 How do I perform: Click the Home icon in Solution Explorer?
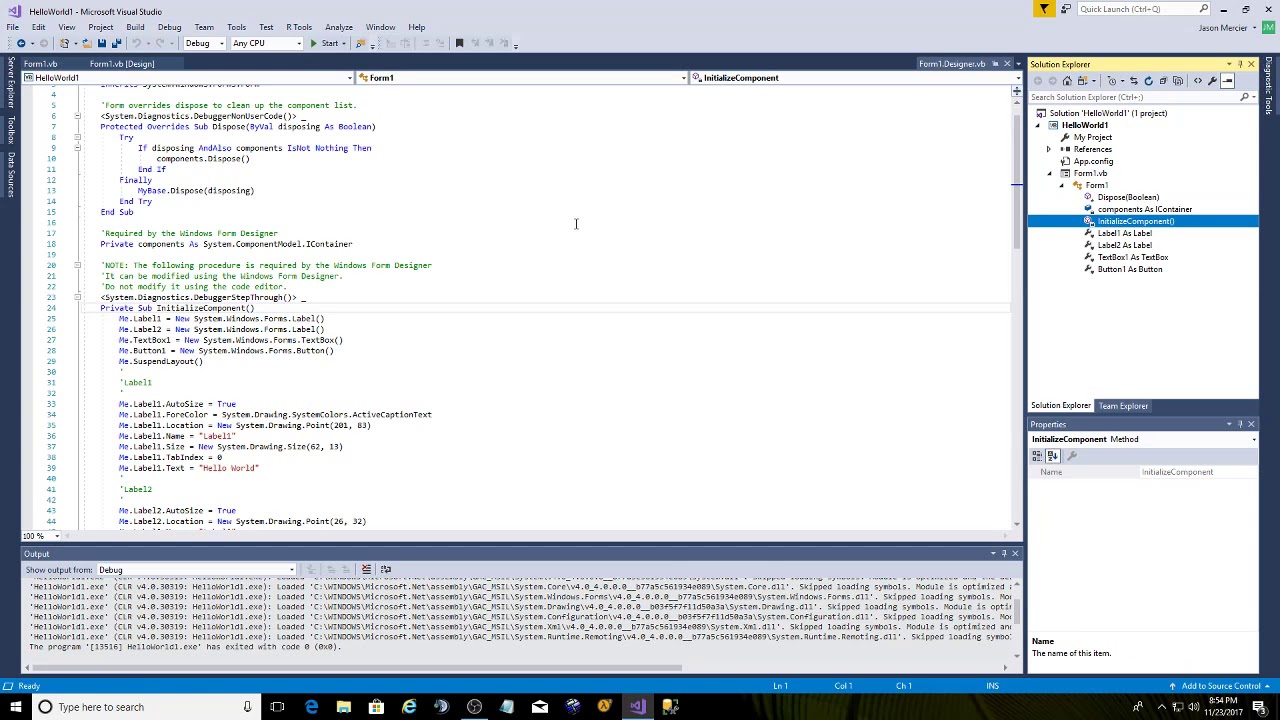1067,81
